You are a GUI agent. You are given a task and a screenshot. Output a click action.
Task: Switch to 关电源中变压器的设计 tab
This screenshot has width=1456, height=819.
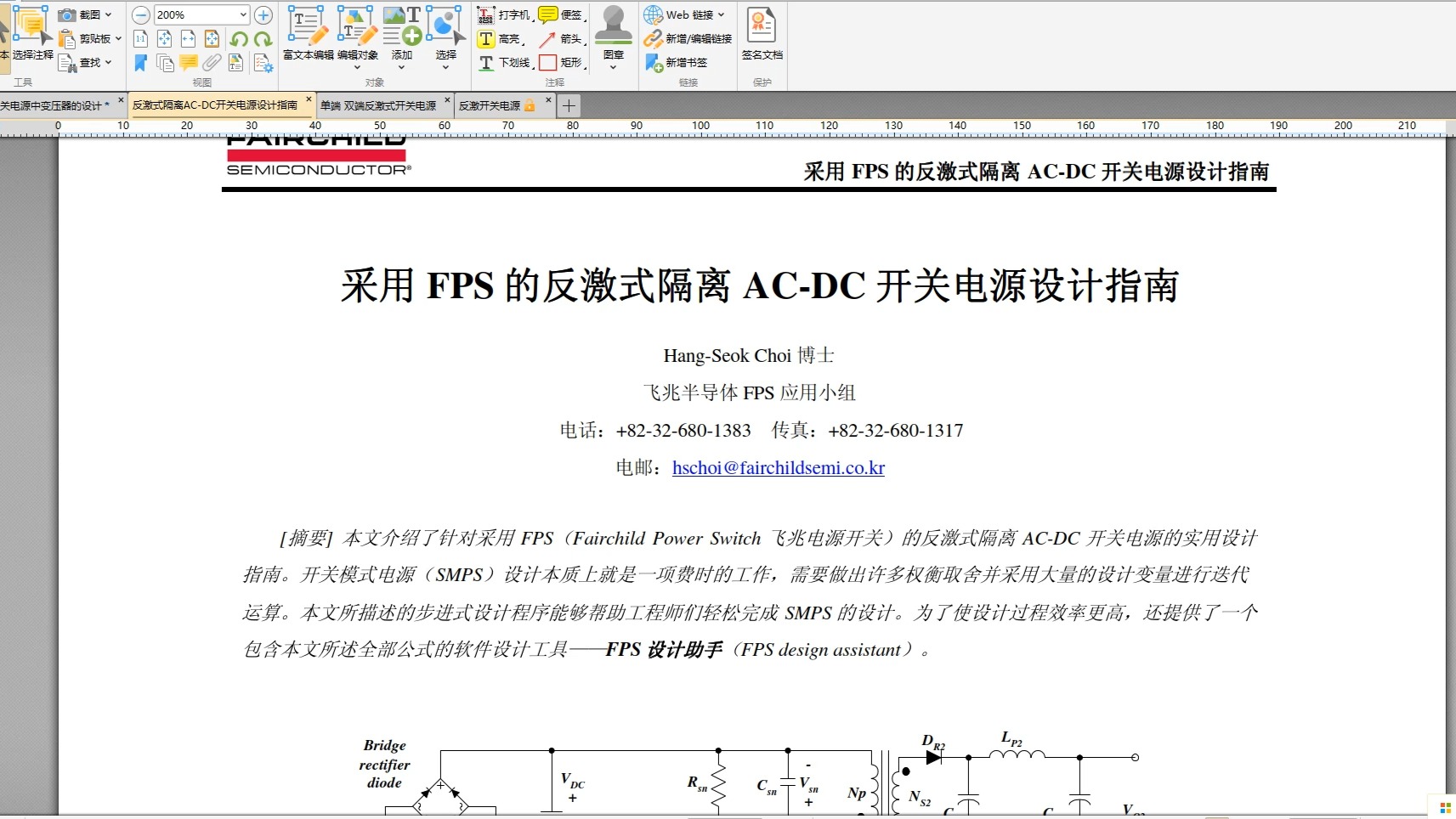click(55, 105)
